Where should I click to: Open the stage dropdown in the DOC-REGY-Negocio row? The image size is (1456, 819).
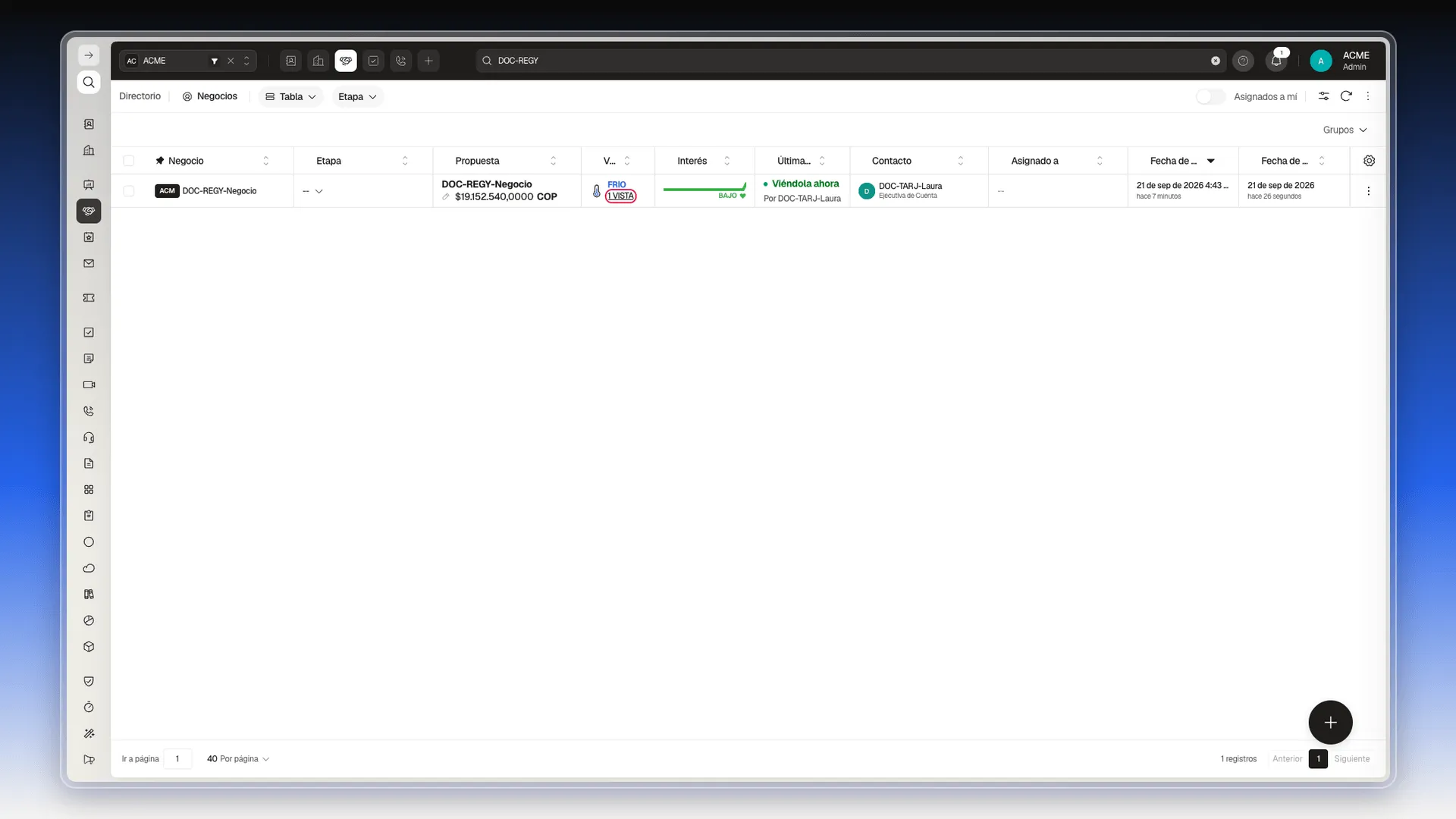pos(313,191)
